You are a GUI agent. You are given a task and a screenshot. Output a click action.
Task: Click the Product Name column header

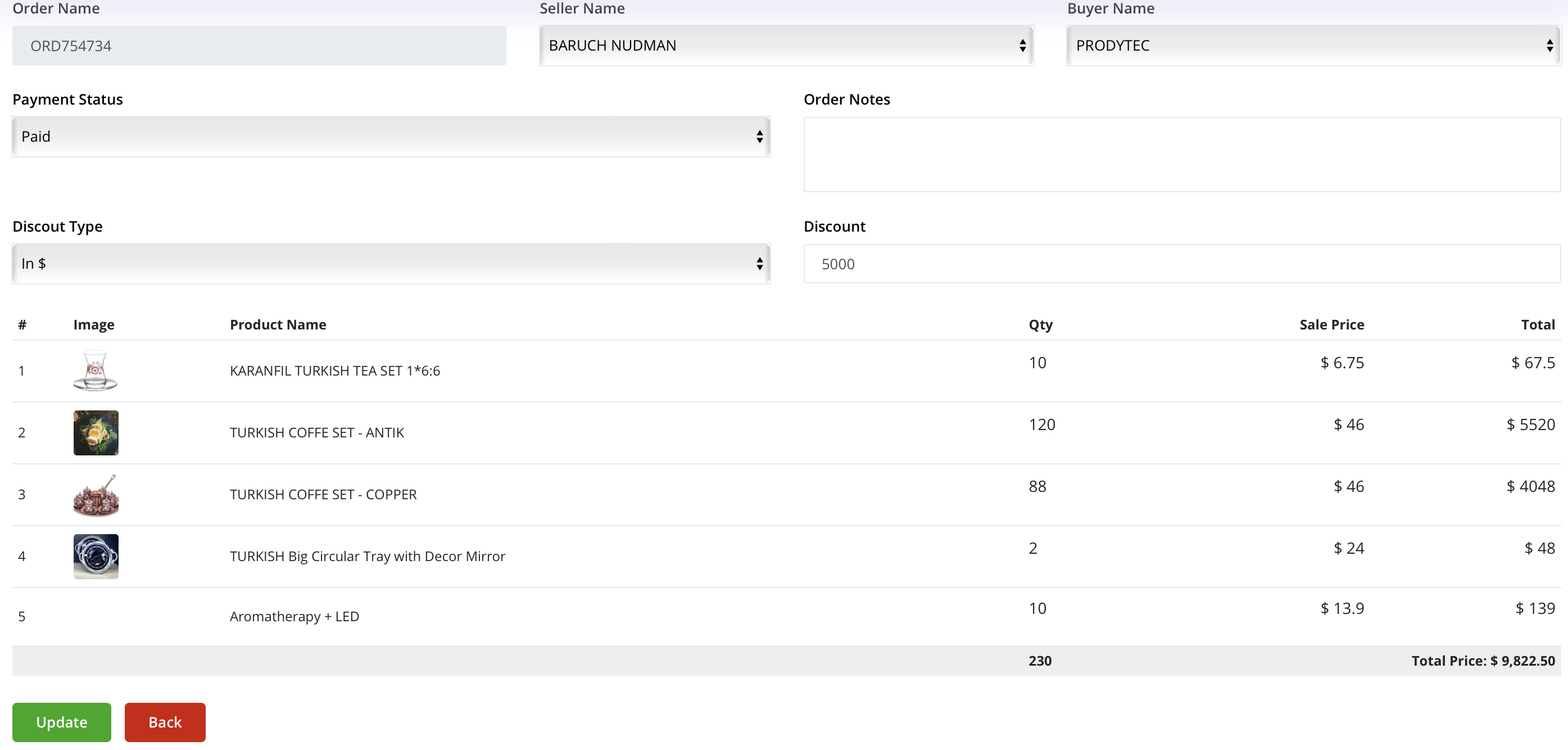[x=278, y=325]
